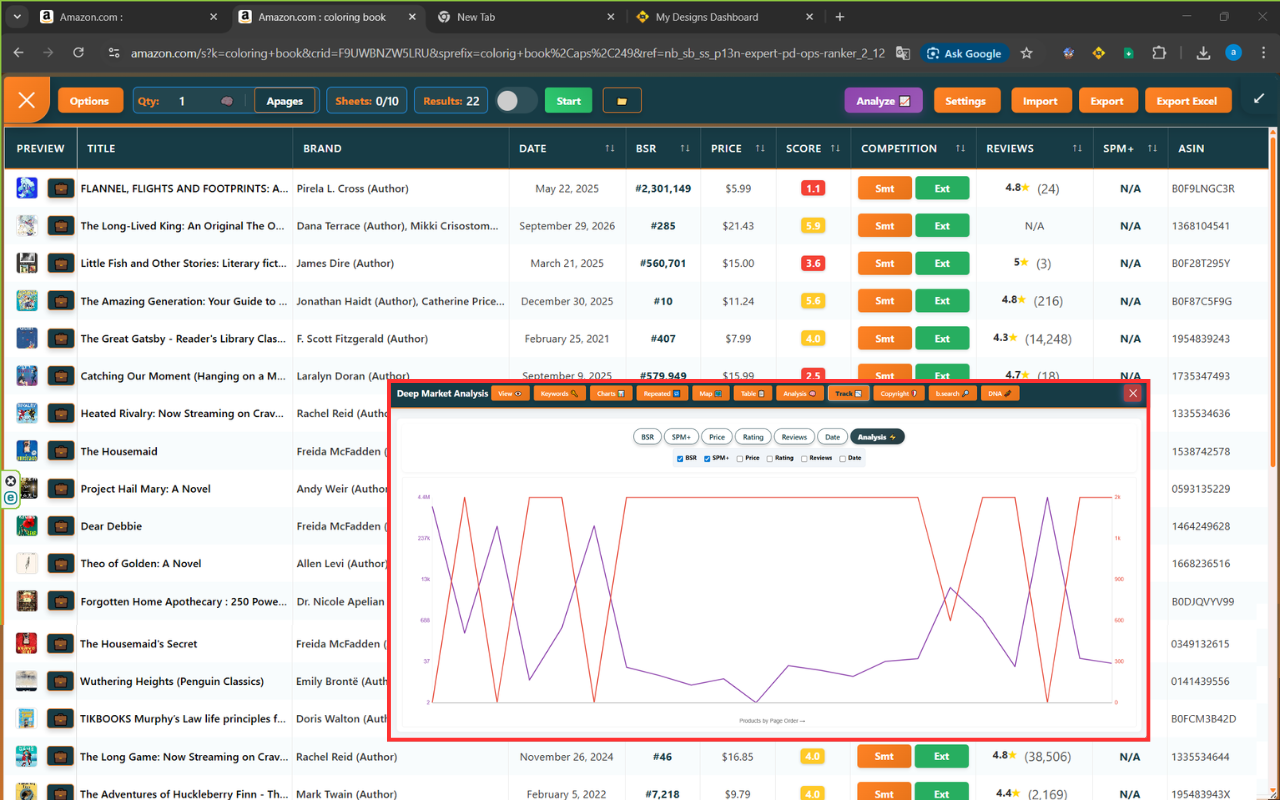Go back with the browser back arrow
The width and height of the screenshot is (1280, 800).
(20, 53)
